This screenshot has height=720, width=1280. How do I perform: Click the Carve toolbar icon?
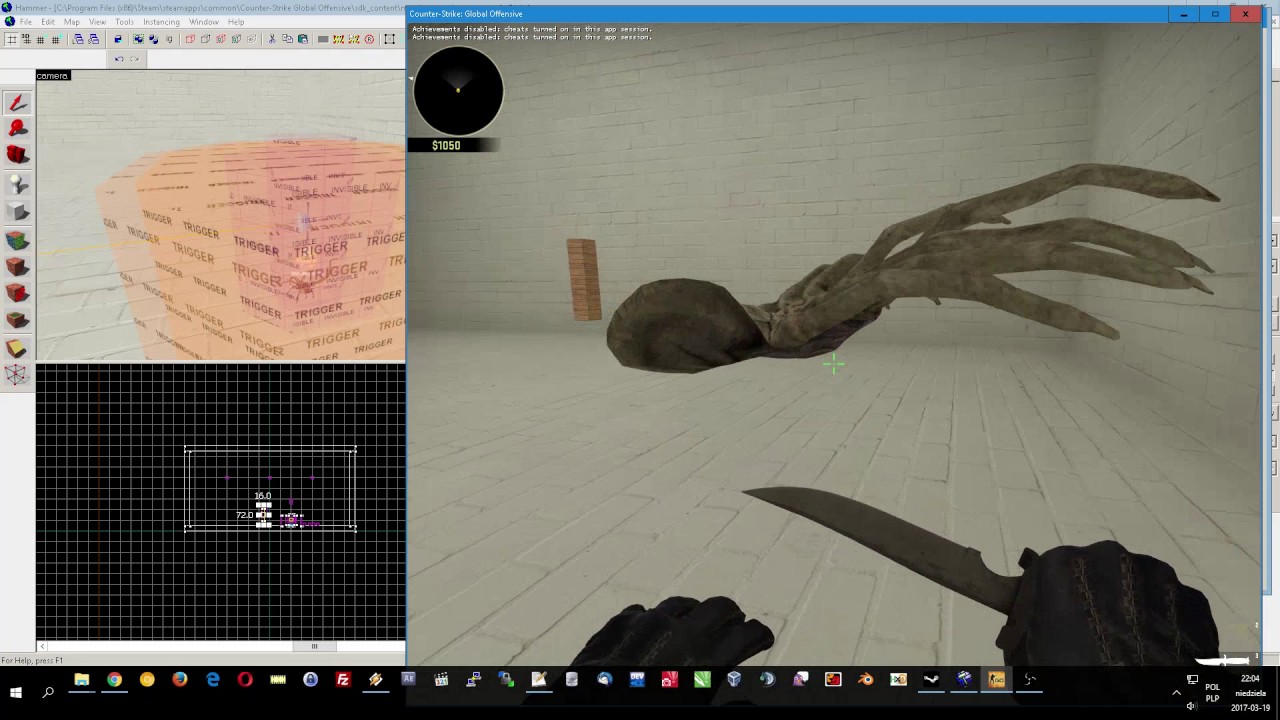(x=118, y=39)
